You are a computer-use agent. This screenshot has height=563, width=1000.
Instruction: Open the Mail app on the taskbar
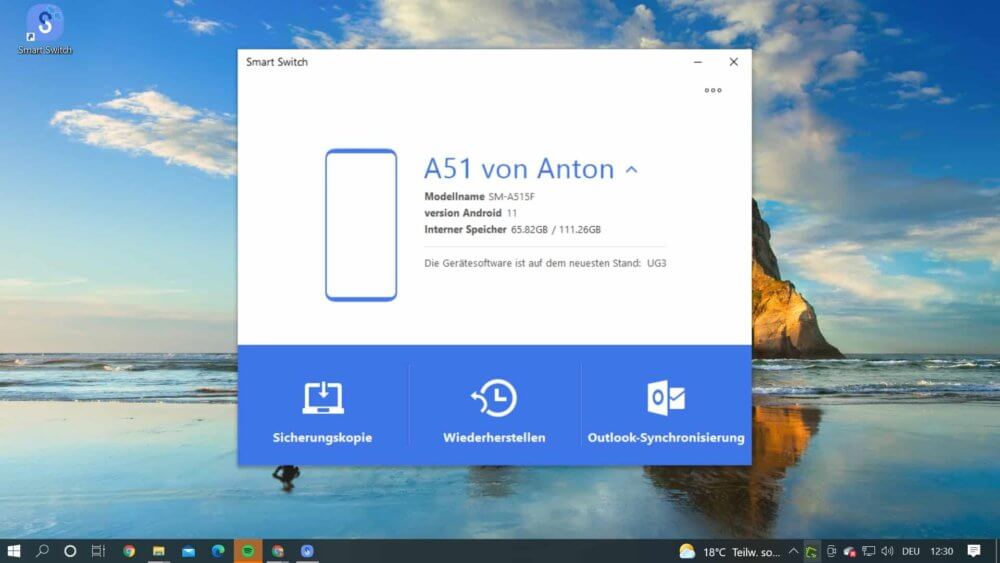189,551
